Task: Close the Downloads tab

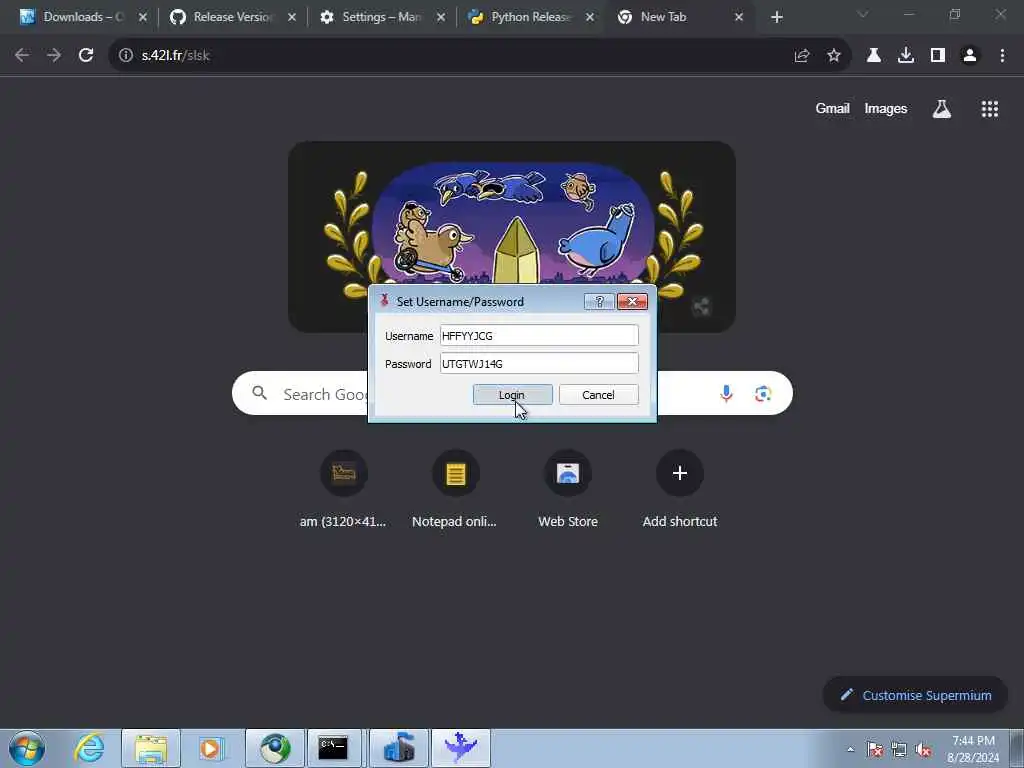Action: [143, 17]
